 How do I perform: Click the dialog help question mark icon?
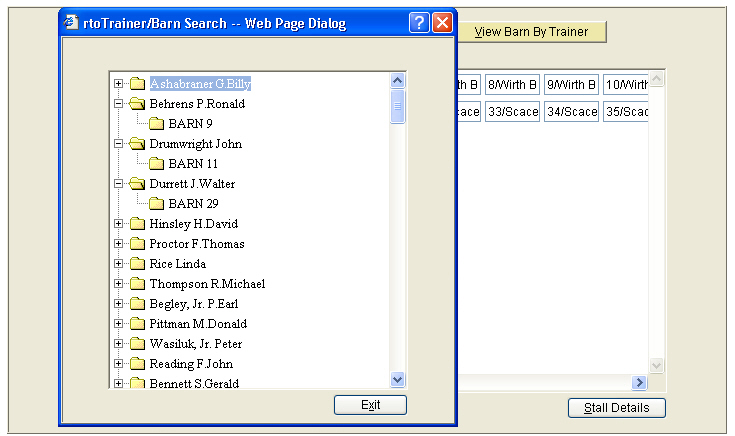420,23
